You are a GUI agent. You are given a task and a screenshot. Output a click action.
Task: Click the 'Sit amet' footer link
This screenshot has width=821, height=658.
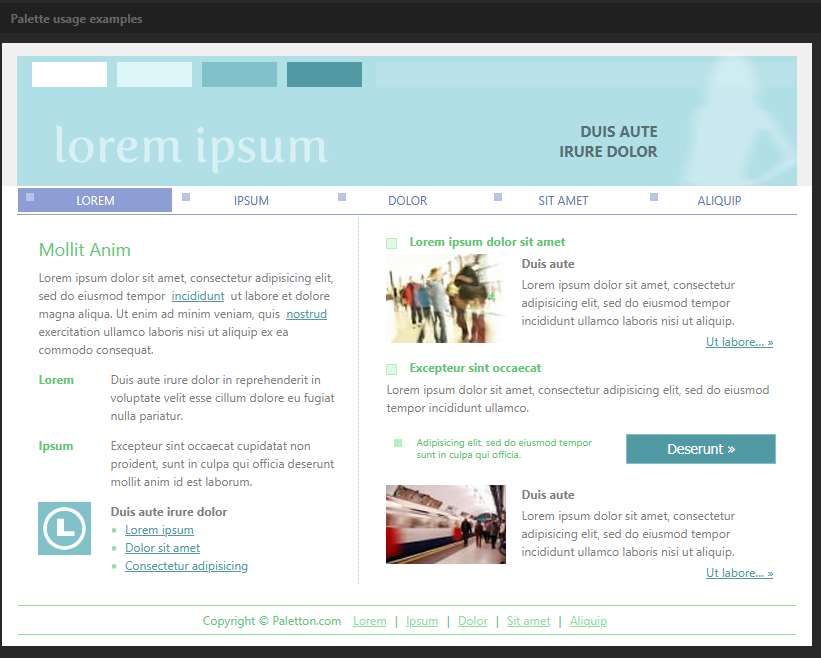528,621
